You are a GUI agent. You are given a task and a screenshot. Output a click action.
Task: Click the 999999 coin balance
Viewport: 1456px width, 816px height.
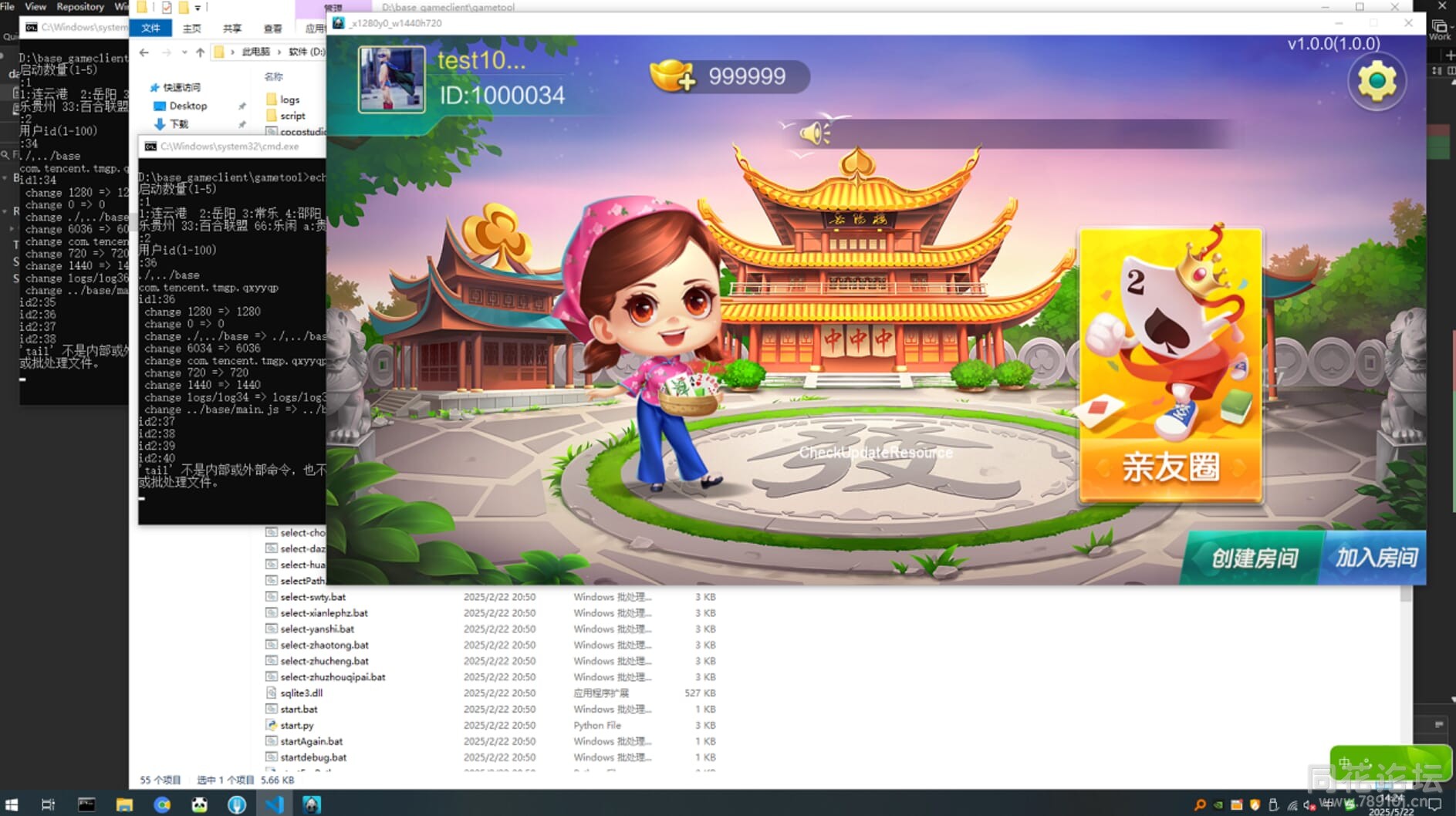pyautogui.click(x=747, y=76)
